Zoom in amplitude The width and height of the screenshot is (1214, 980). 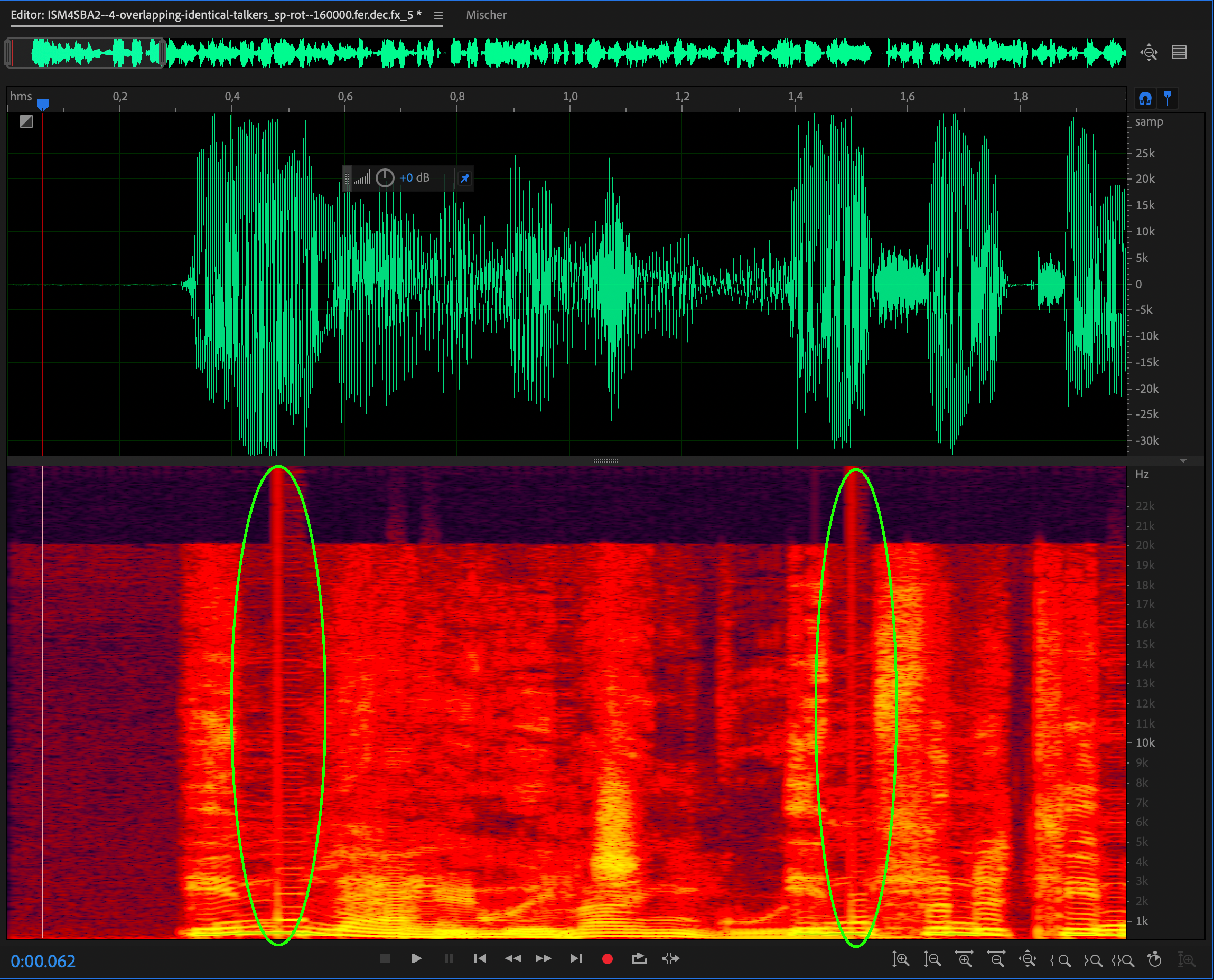click(900, 959)
